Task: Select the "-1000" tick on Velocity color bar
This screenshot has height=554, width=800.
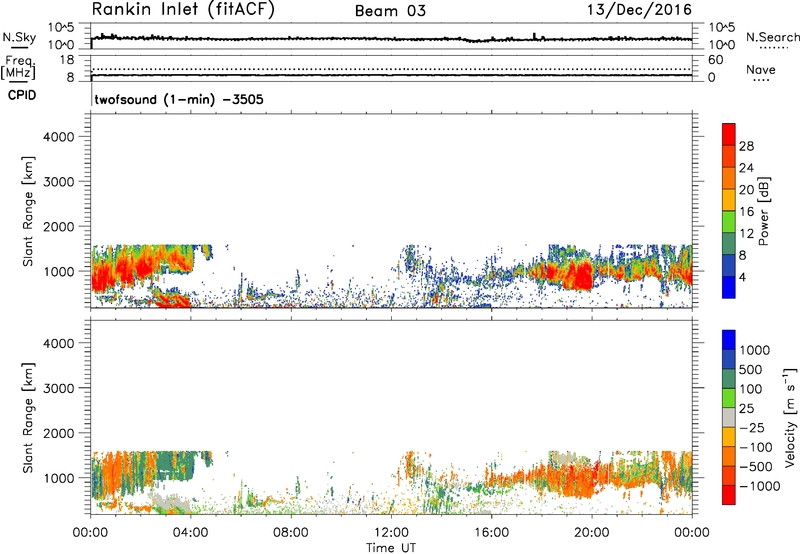Action: click(759, 486)
